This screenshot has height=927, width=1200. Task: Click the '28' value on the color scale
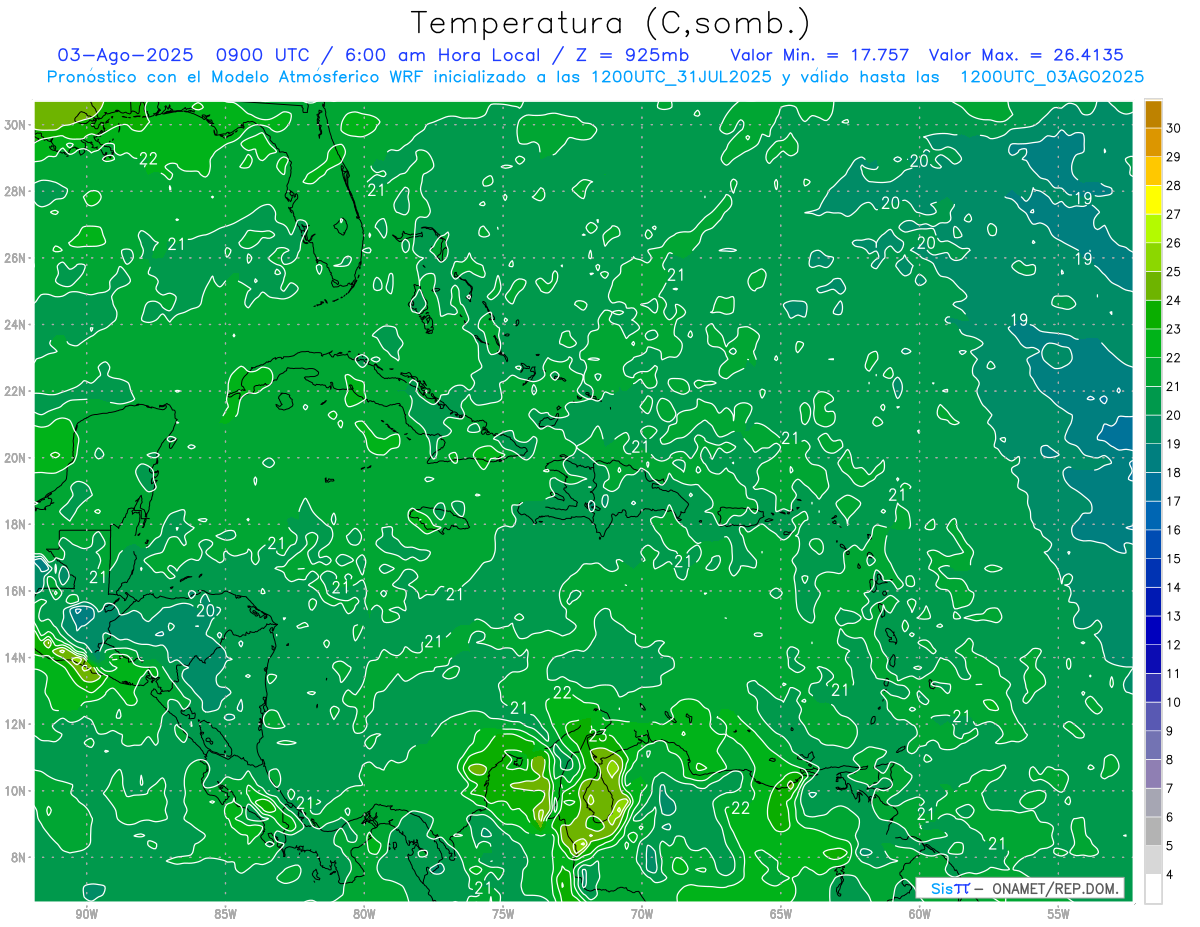tap(1174, 185)
